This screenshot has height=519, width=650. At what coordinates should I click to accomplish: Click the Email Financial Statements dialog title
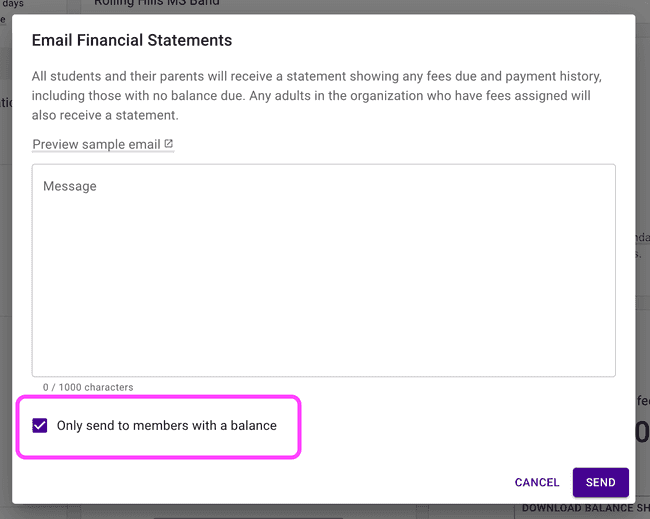click(132, 41)
